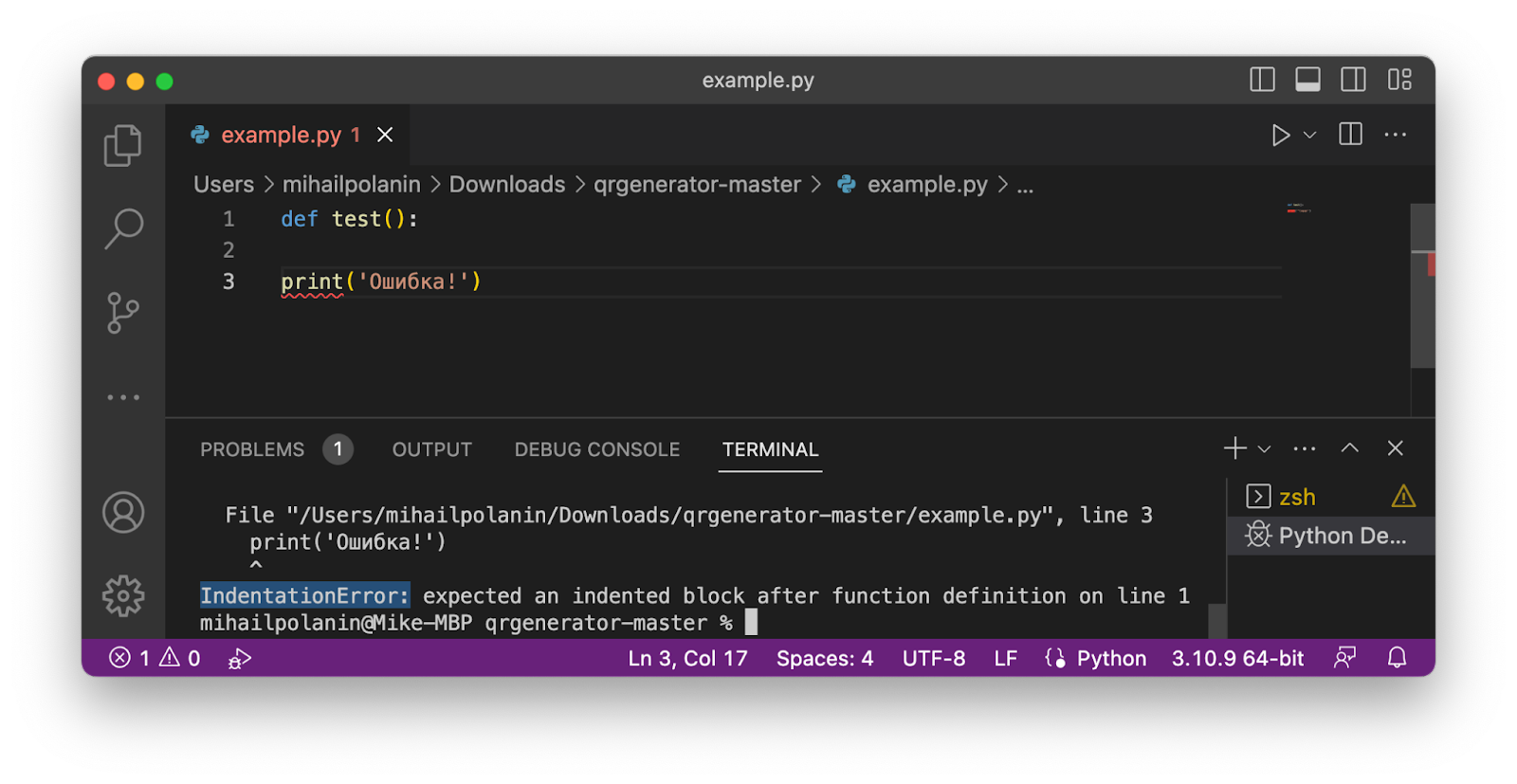Toggle the secondary side bar layout
The image size is (1517, 784).
click(x=1353, y=80)
